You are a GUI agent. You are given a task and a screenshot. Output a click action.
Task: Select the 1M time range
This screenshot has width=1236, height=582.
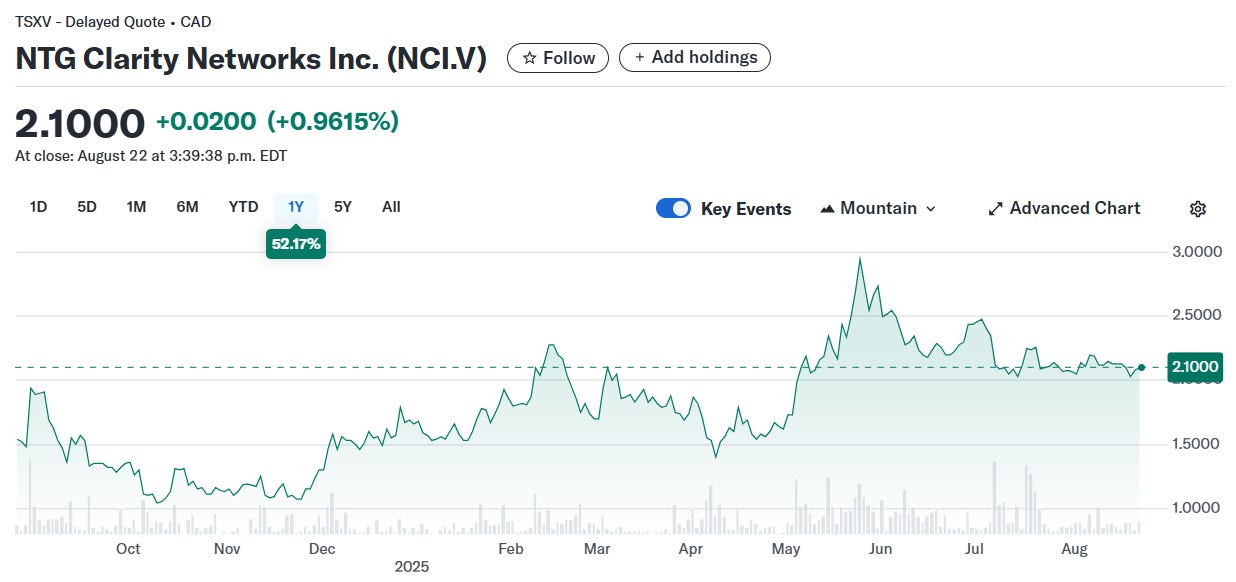pos(137,207)
